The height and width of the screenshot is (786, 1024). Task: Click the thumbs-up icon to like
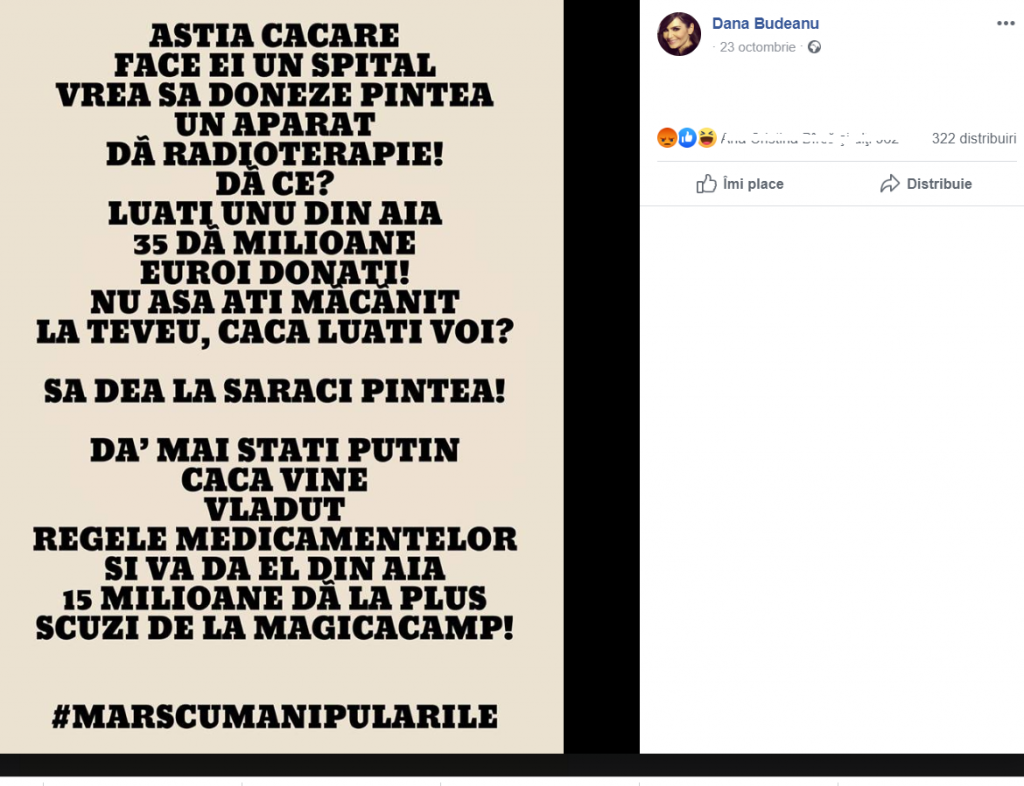click(706, 184)
